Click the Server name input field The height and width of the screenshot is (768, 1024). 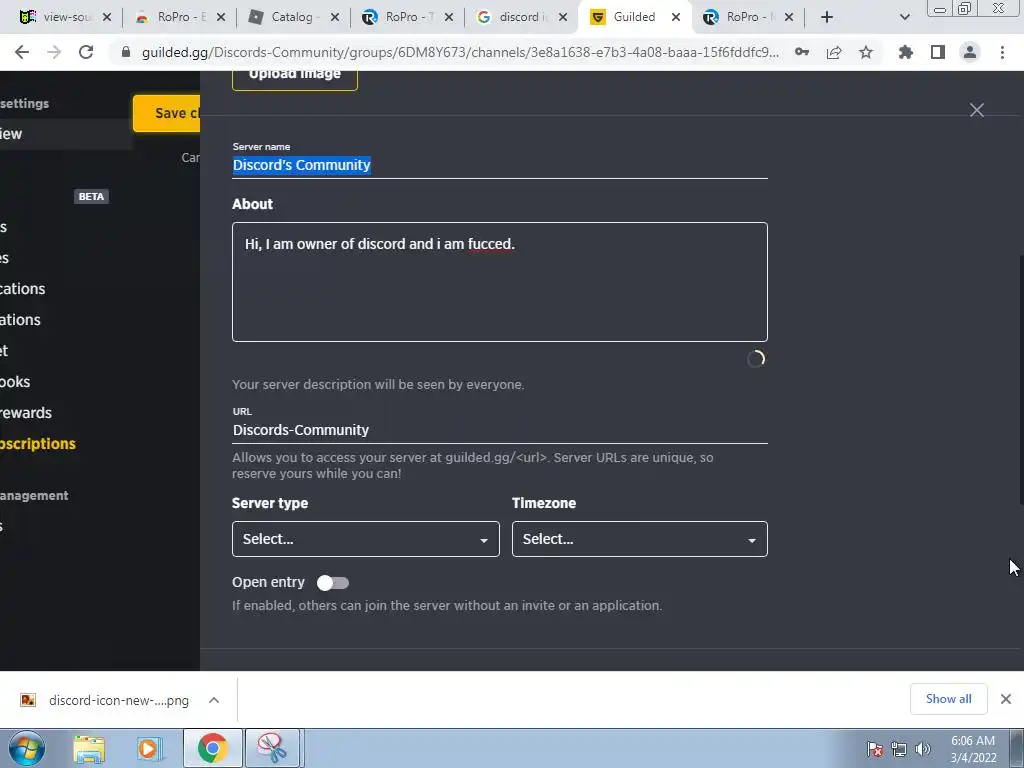[500, 165]
